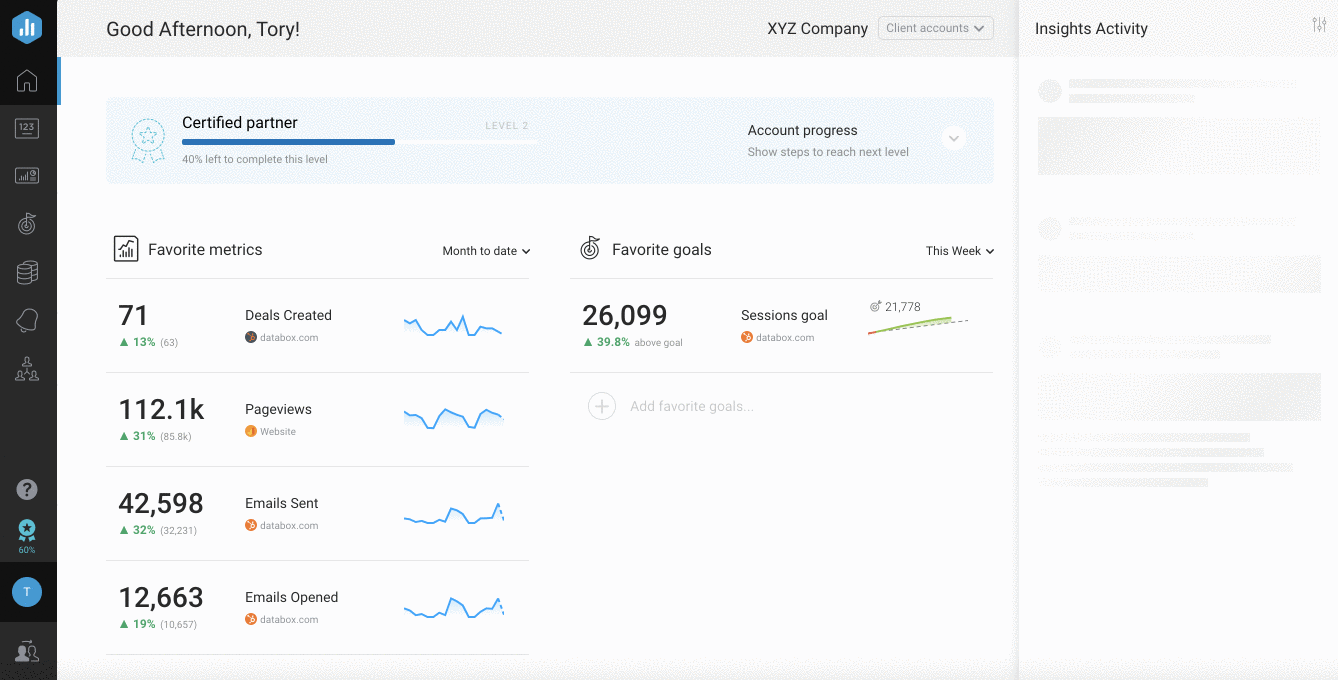Open the Dashboards sidebar icon

27,175
